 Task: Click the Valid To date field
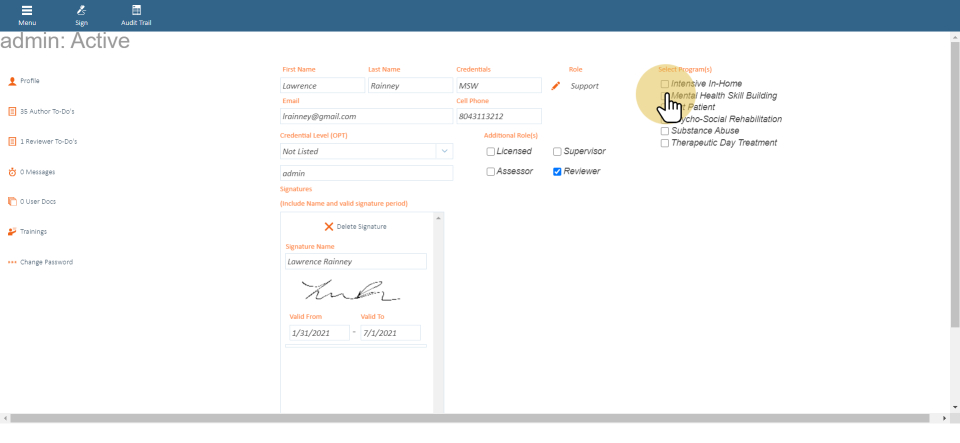pos(390,333)
